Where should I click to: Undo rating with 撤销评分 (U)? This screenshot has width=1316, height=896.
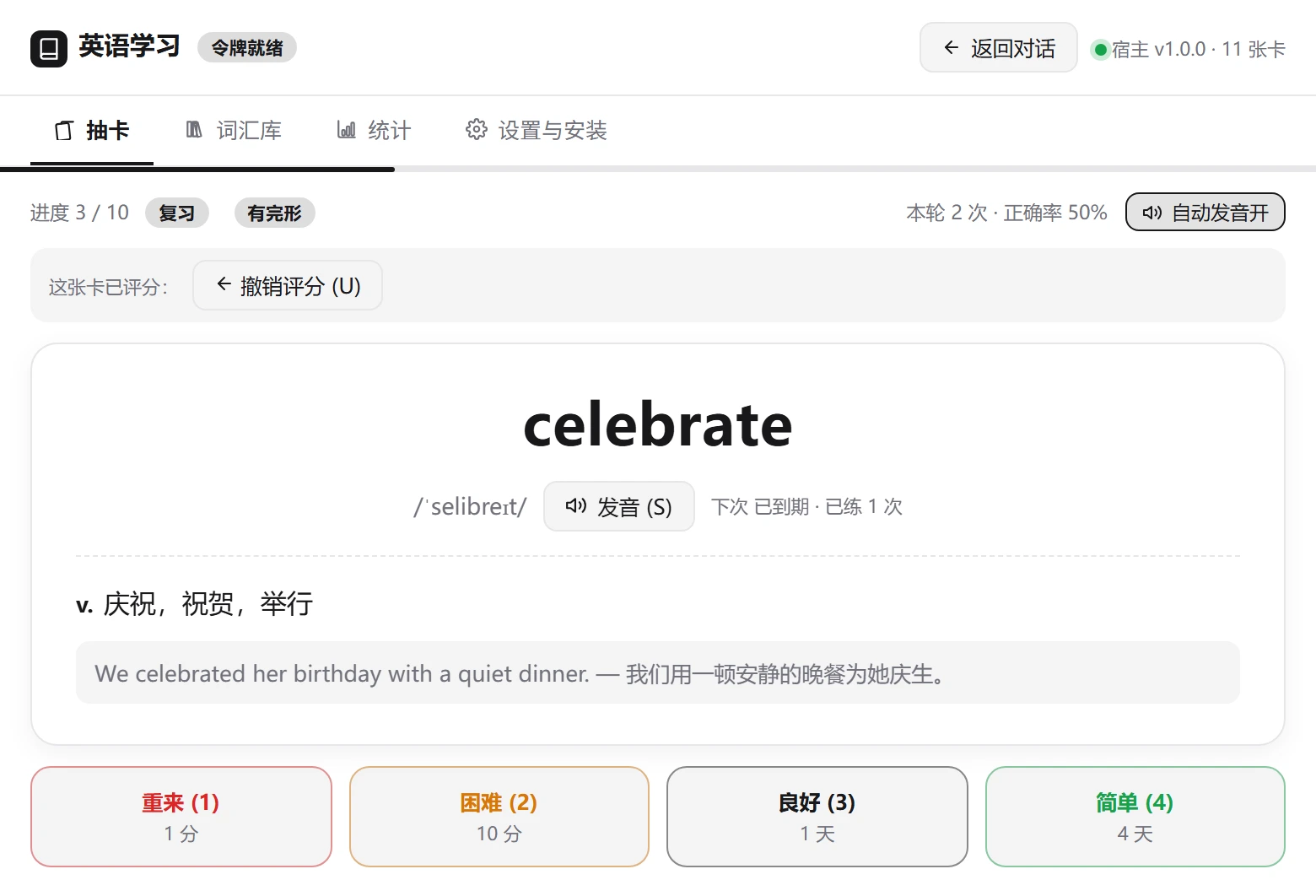click(288, 285)
